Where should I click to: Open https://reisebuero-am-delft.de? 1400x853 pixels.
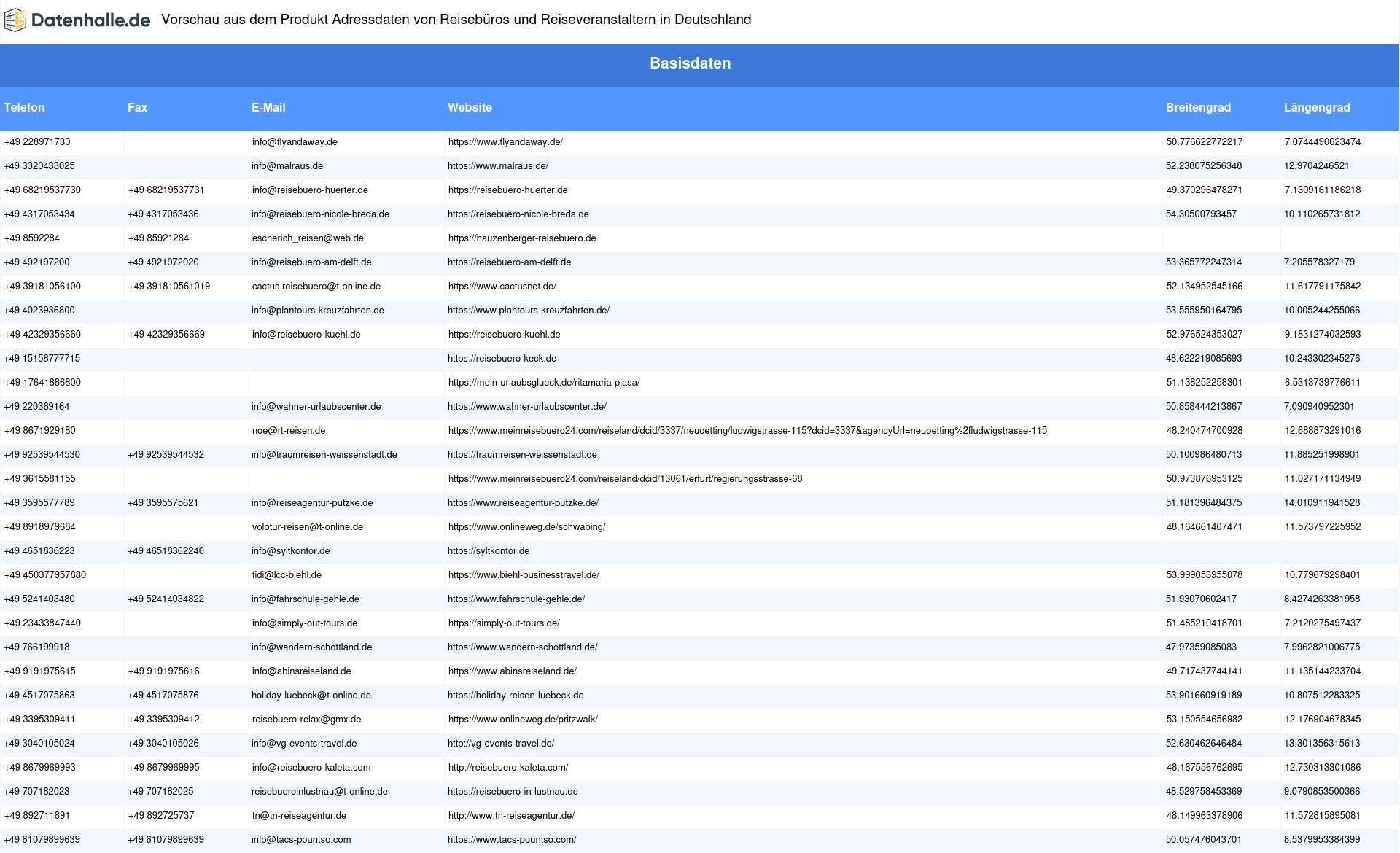pos(510,262)
